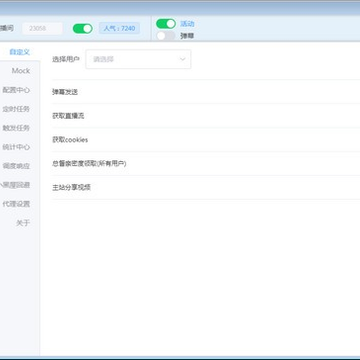Open the 自定义 sidebar tab
The width and height of the screenshot is (360, 360).
pyautogui.click(x=20, y=52)
